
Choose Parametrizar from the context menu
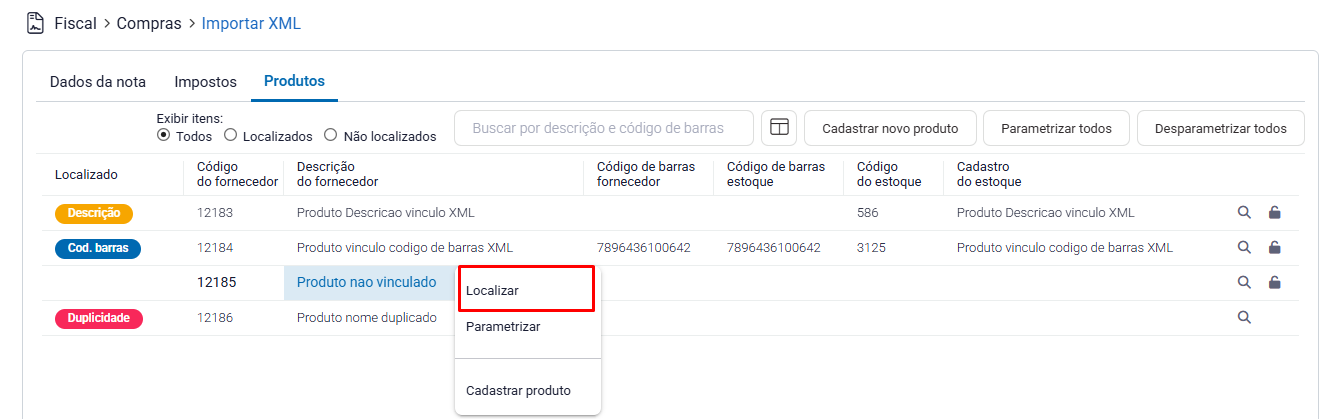pyautogui.click(x=503, y=326)
